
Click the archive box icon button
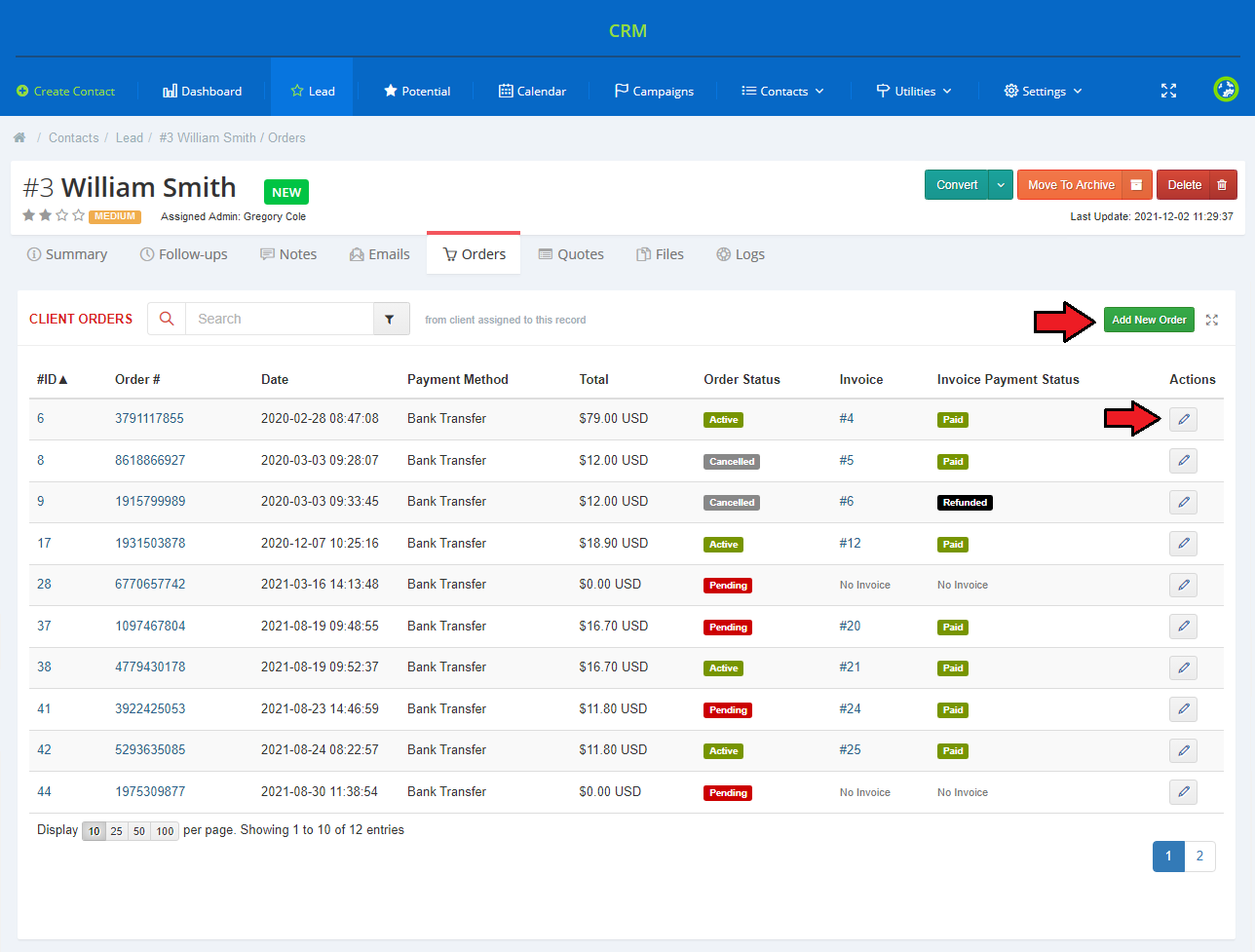[1137, 185]
